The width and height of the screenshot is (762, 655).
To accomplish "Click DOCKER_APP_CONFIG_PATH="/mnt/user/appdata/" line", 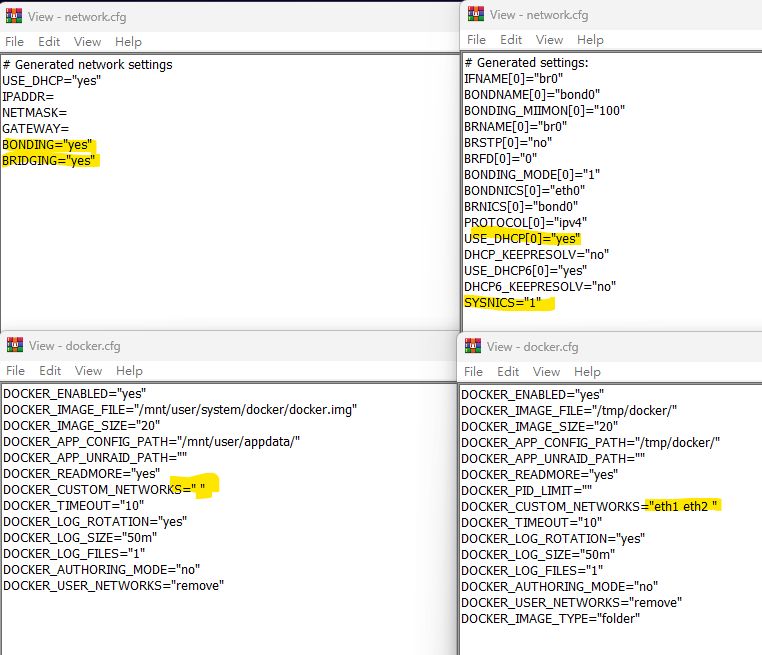I will [152, 442].
